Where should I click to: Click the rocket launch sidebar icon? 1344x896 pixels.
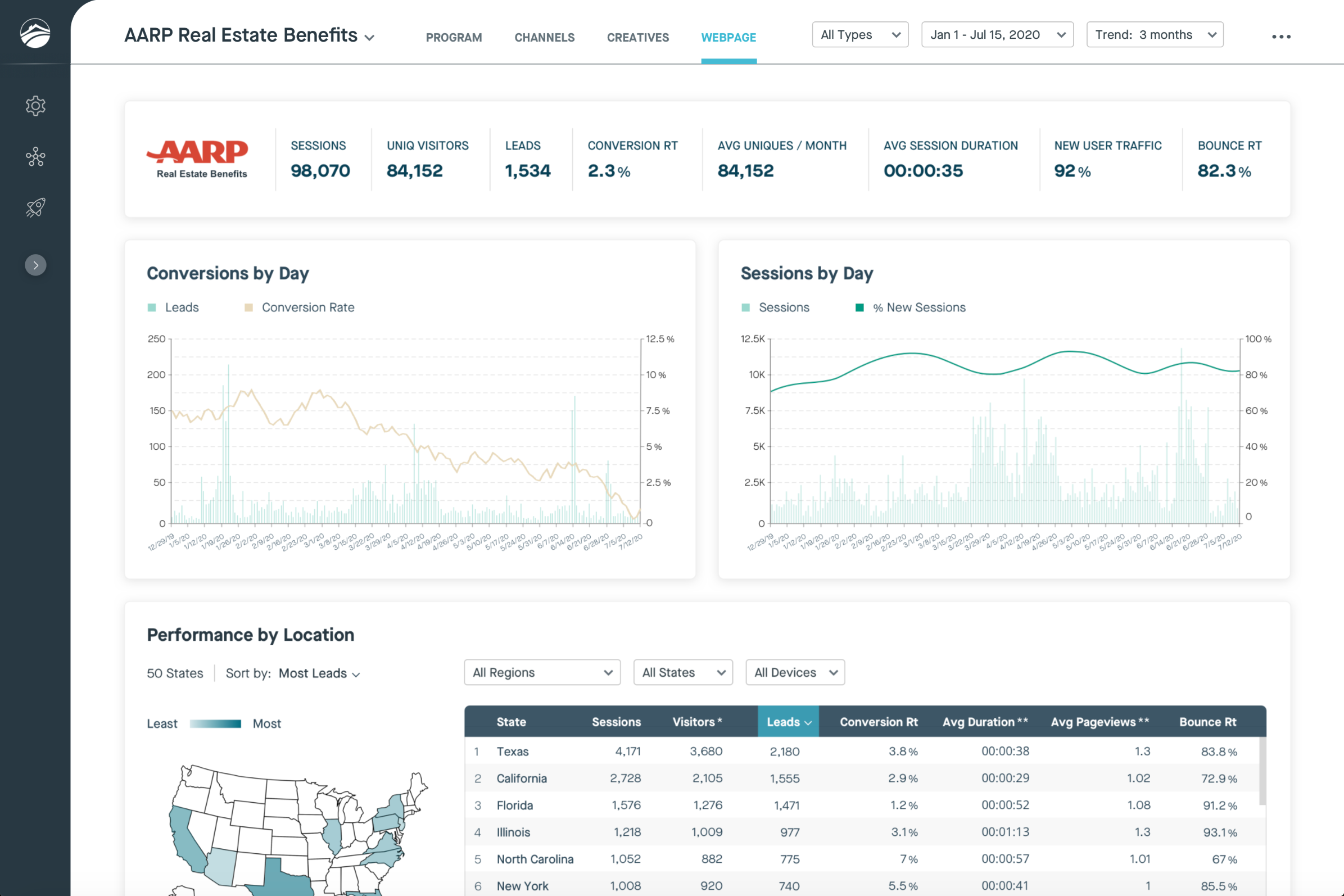[x=35, y=207]
